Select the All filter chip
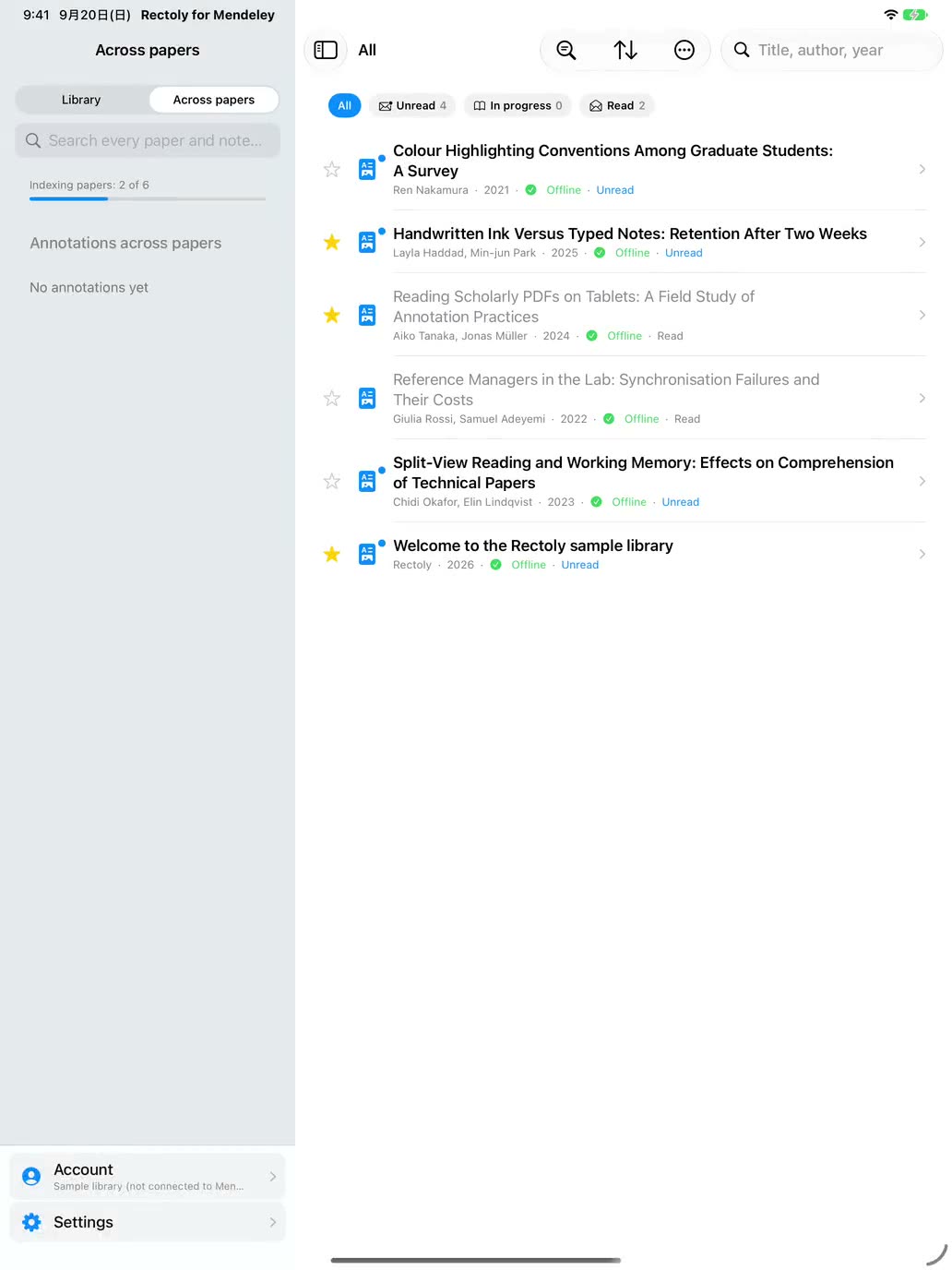 (x=344, y=105)
